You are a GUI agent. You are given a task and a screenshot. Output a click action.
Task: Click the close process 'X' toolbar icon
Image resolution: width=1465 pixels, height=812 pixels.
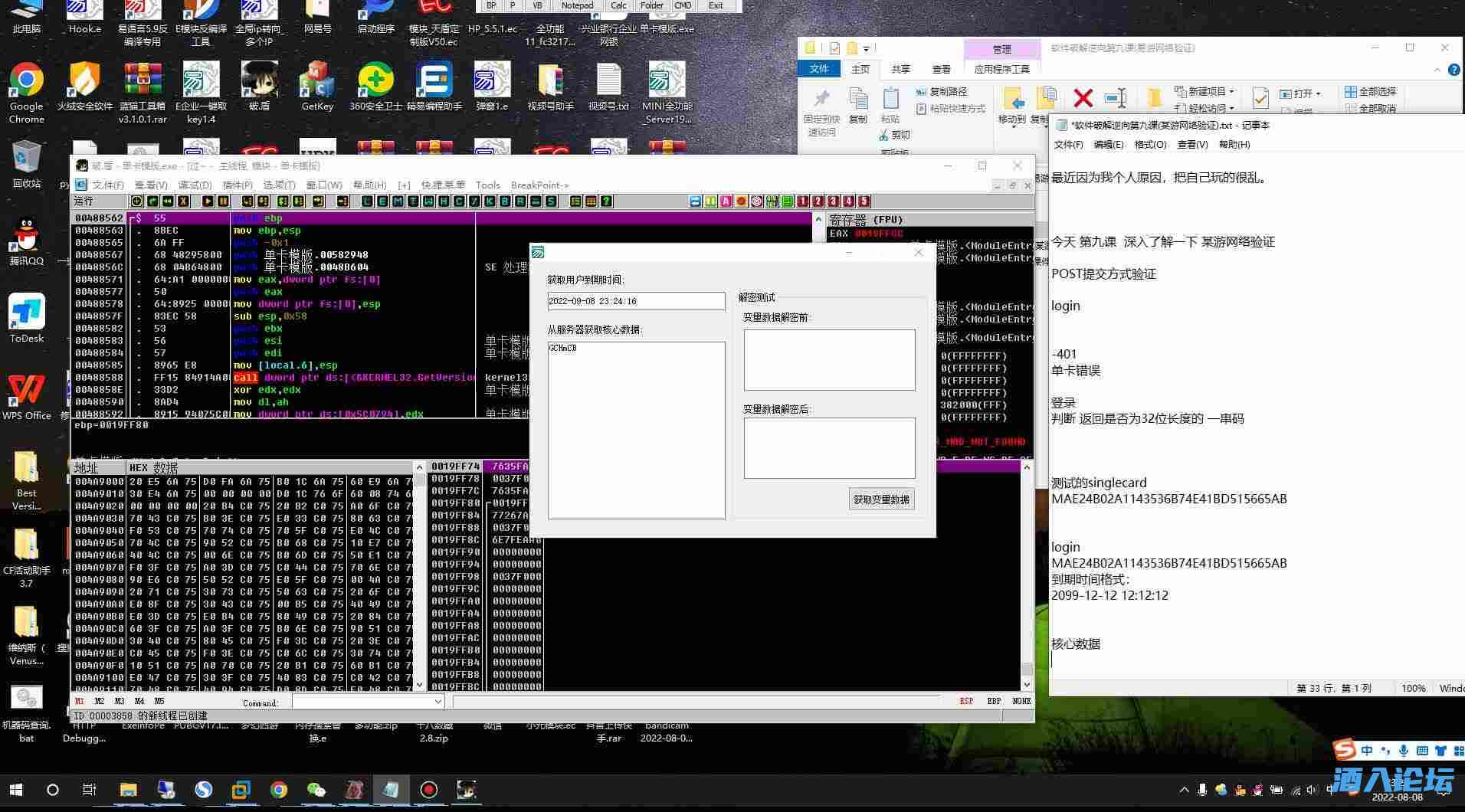[183, 201]
